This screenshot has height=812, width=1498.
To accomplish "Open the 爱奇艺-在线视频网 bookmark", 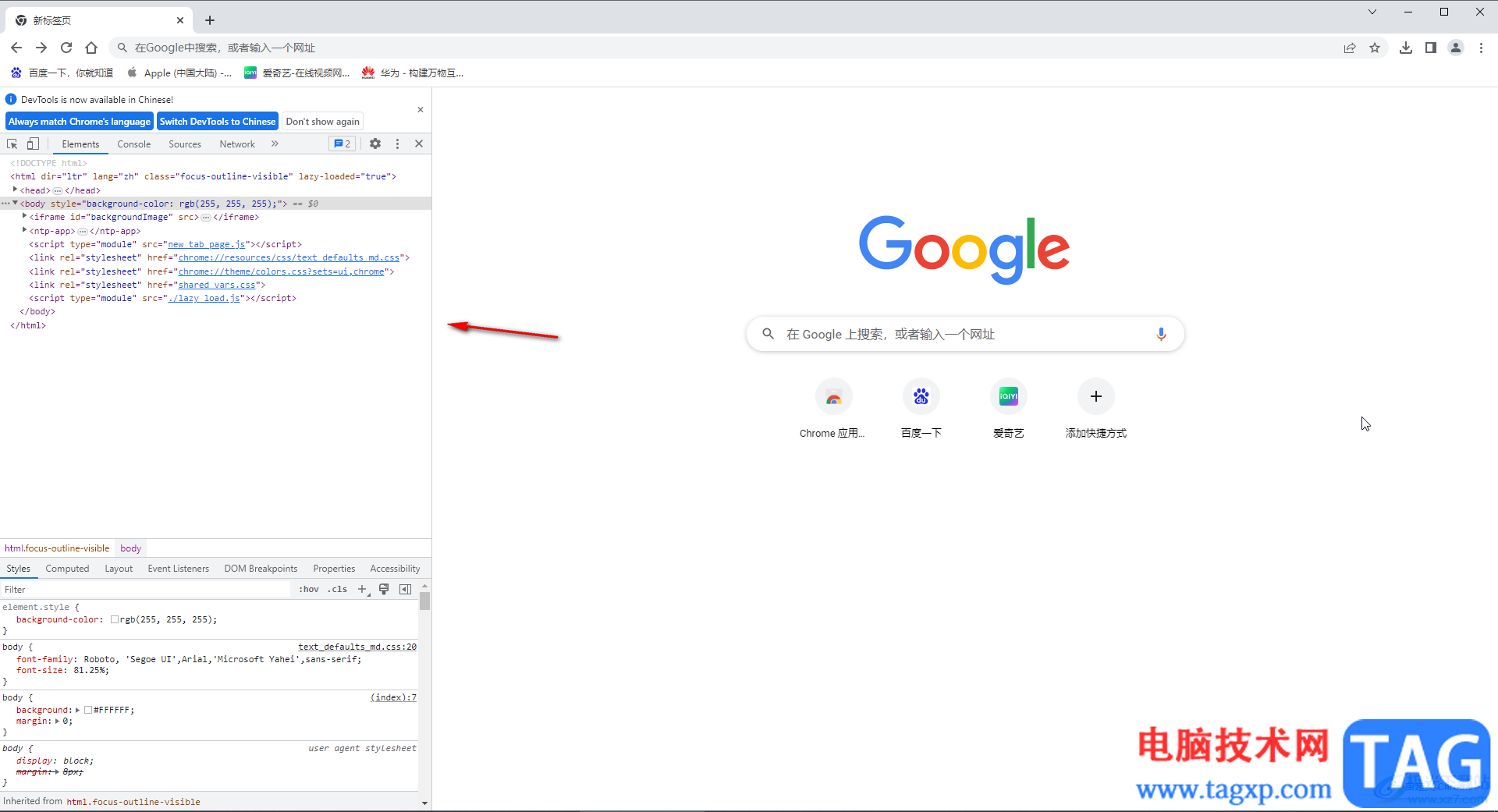I will pyautogui.click(x=297, y=73).
